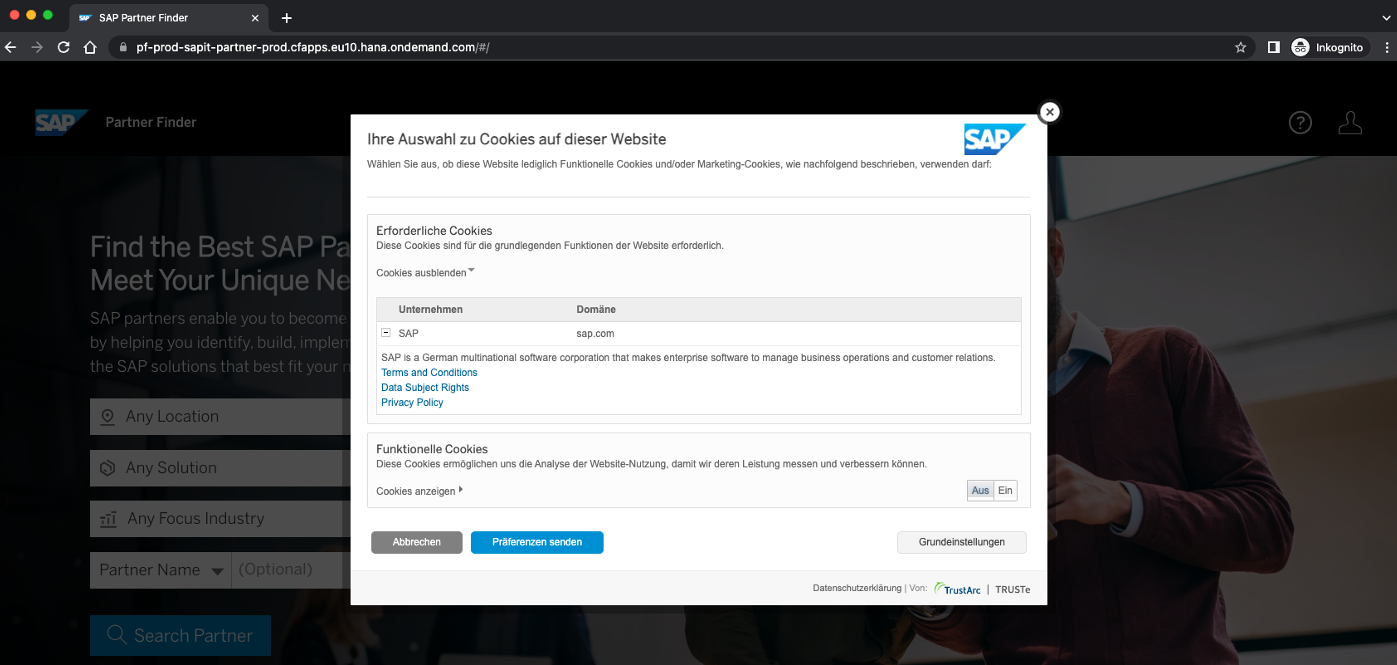This screenshot has height=665, width=1397.
Task: Open a new browser tab with plus
Action: point(287,18)
